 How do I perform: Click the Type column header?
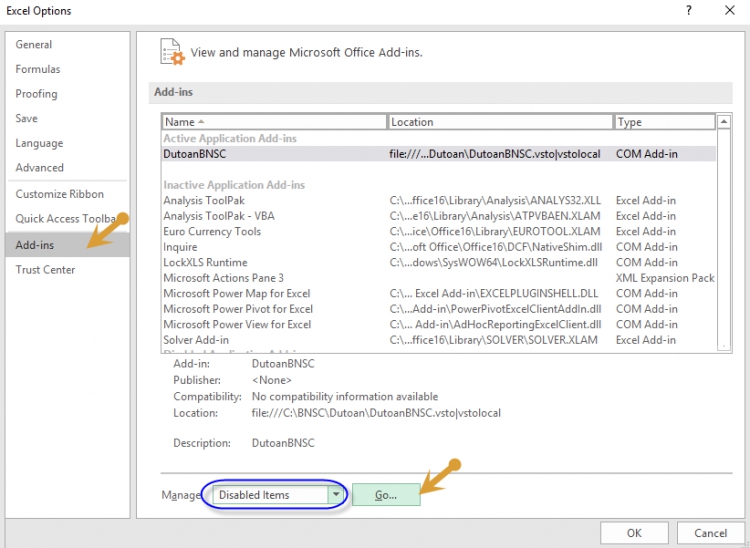pos(664,122)
